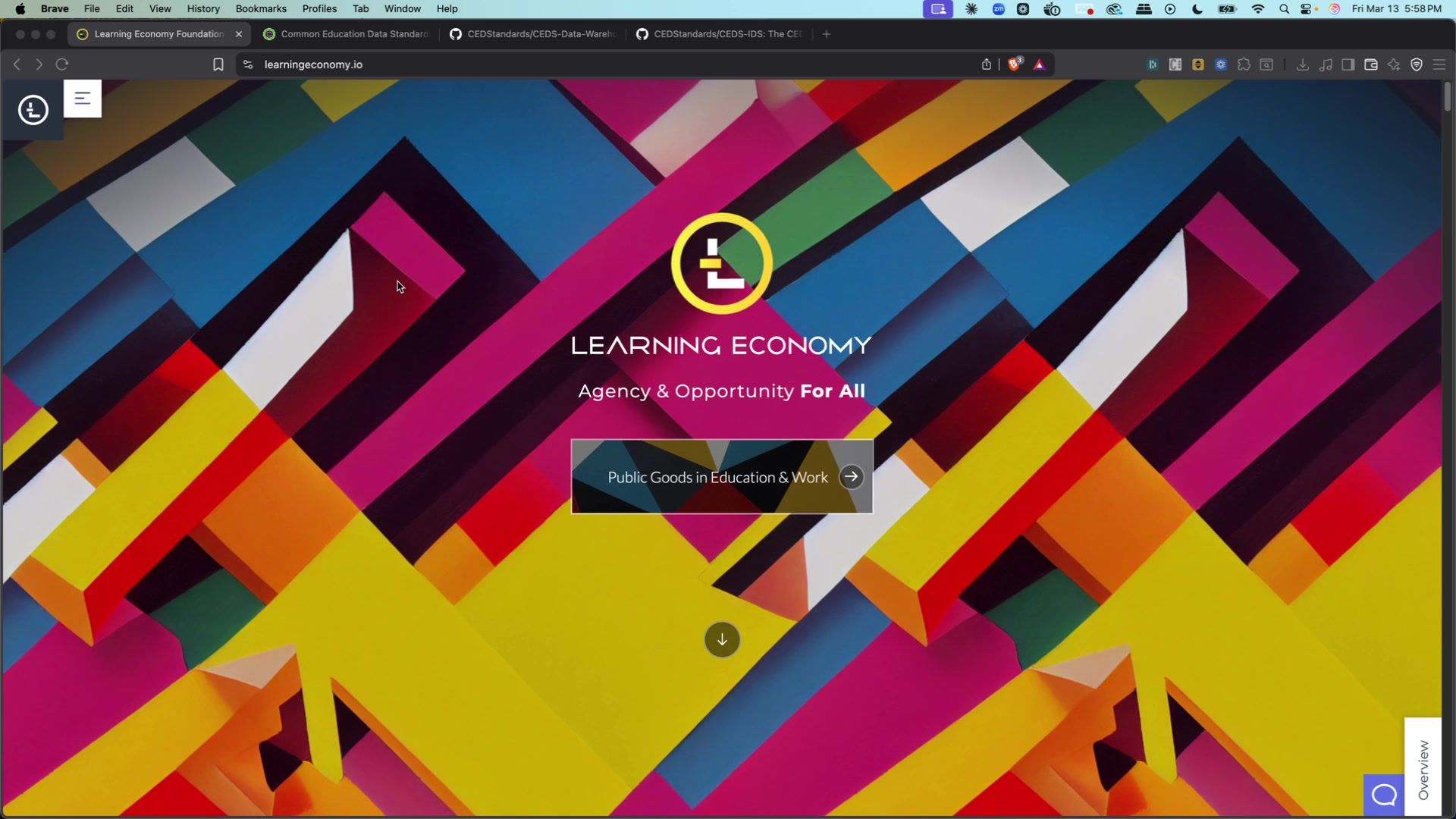Close the Learning Economy Foundation tab
Image resolution: width=1456 pixels, height=819 pixels.
239,34
